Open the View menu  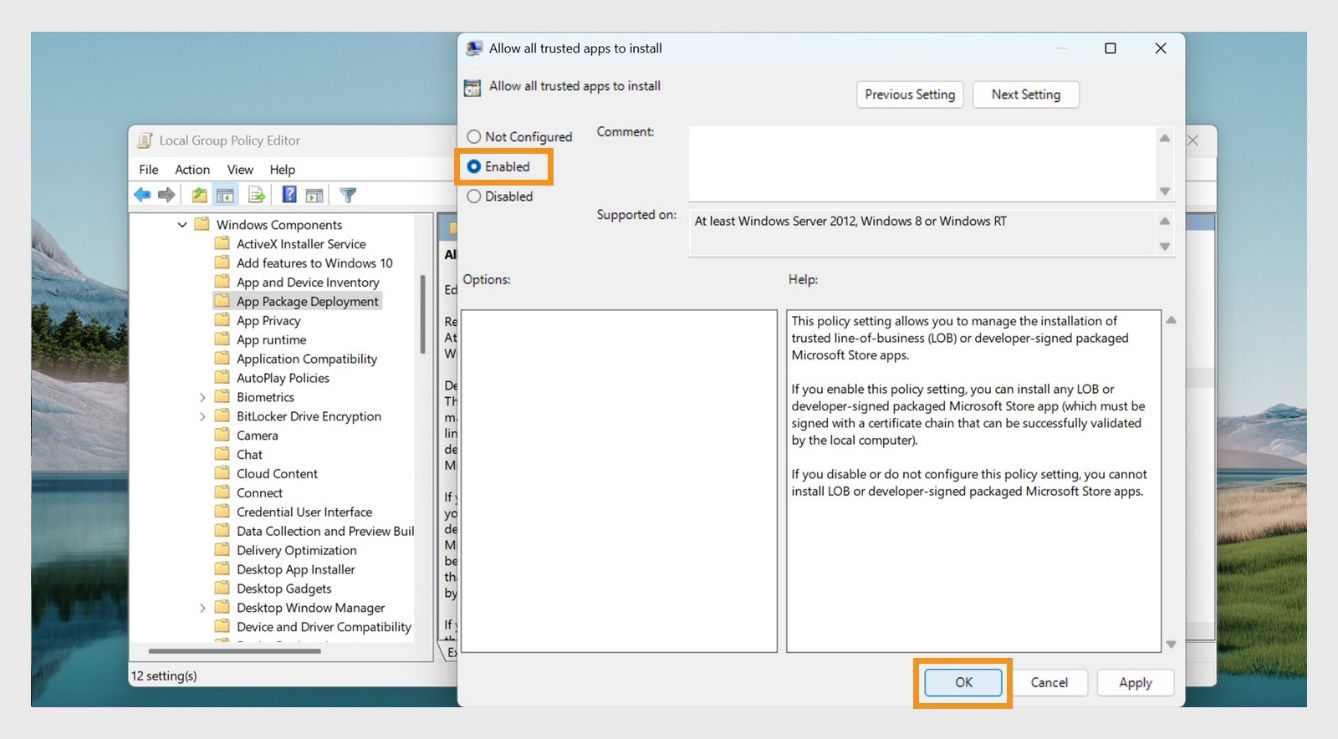pos(240,170)
